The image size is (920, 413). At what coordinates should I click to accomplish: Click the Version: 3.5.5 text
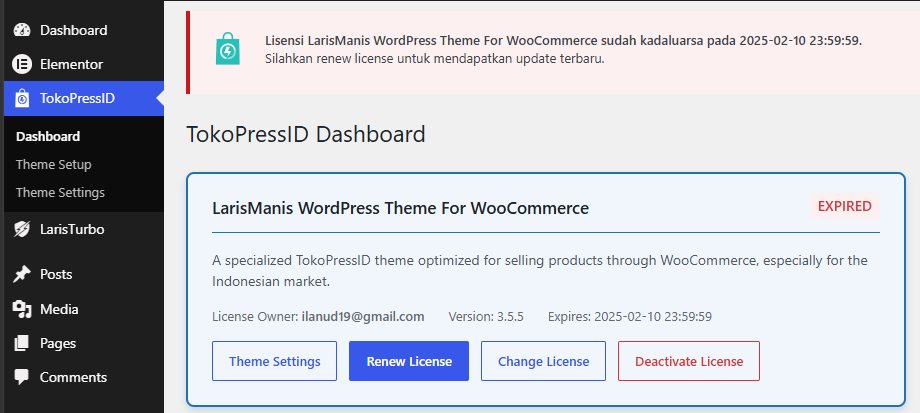(486, 317)
